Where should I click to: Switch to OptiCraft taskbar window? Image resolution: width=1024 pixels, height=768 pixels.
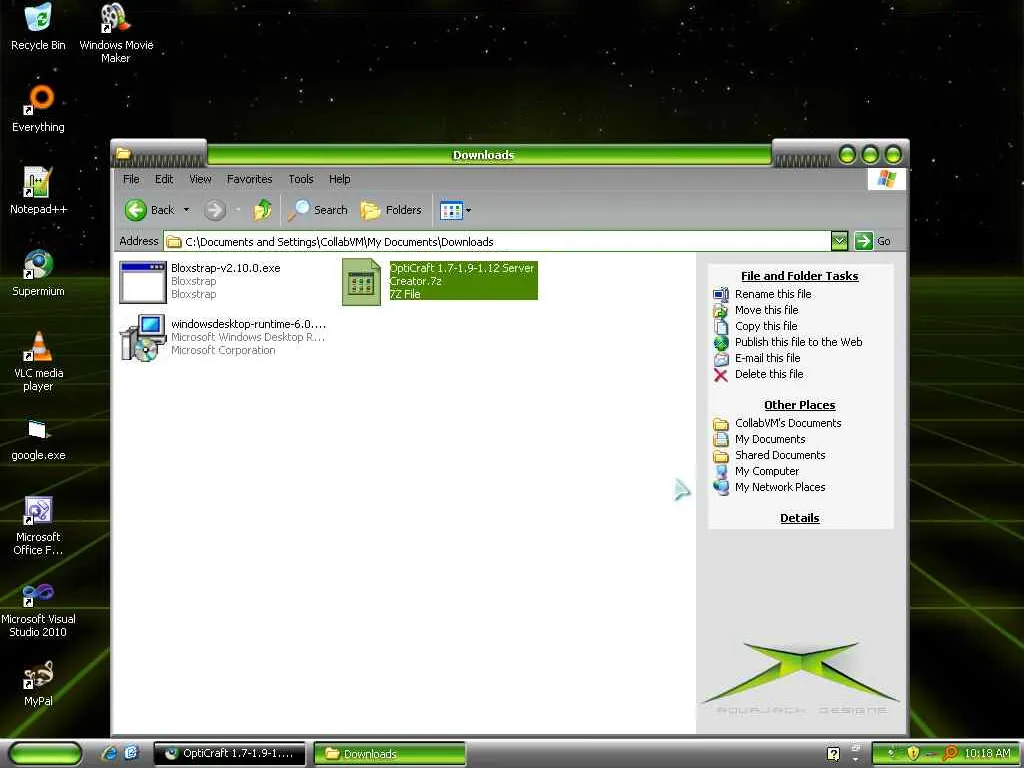click(229, 754)
